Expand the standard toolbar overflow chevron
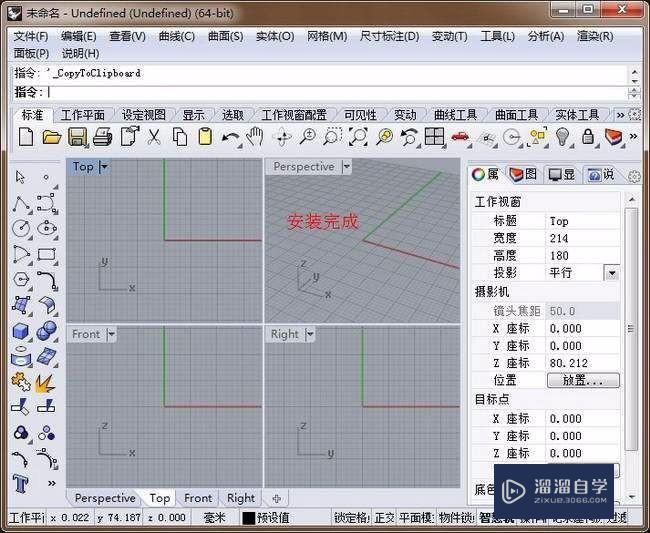The image size is (650, 533). 633,136
